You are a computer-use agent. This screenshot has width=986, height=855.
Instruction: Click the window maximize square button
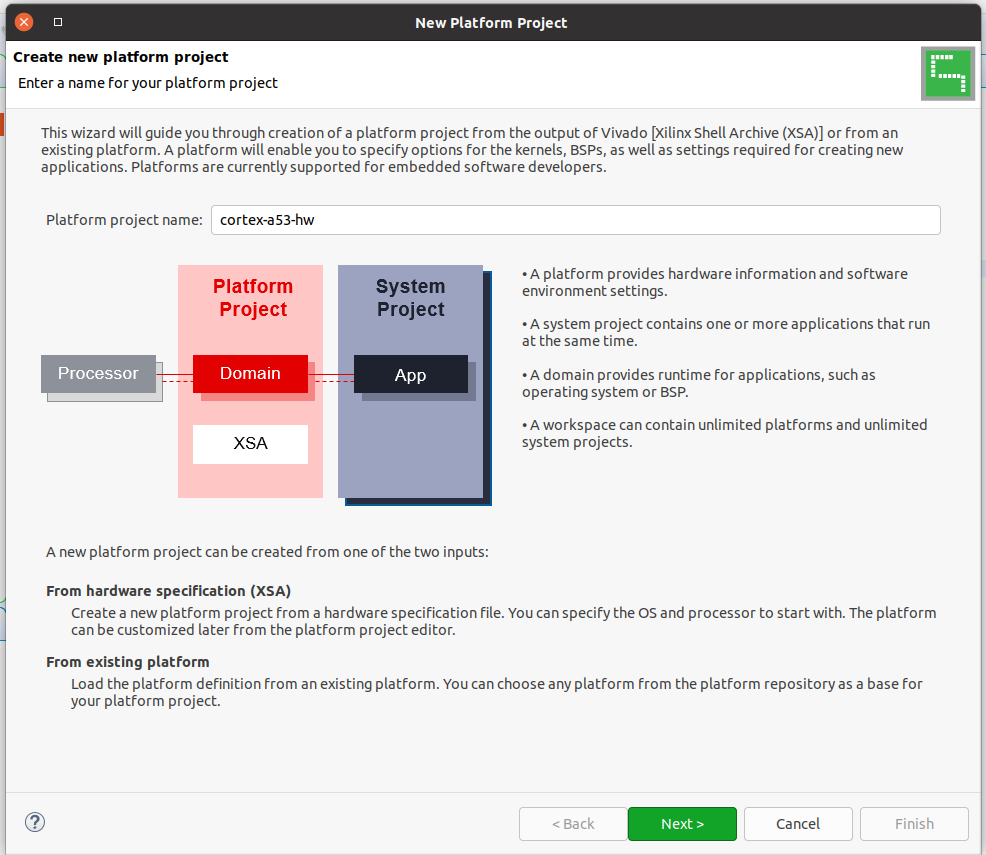[x=58, y=22]
